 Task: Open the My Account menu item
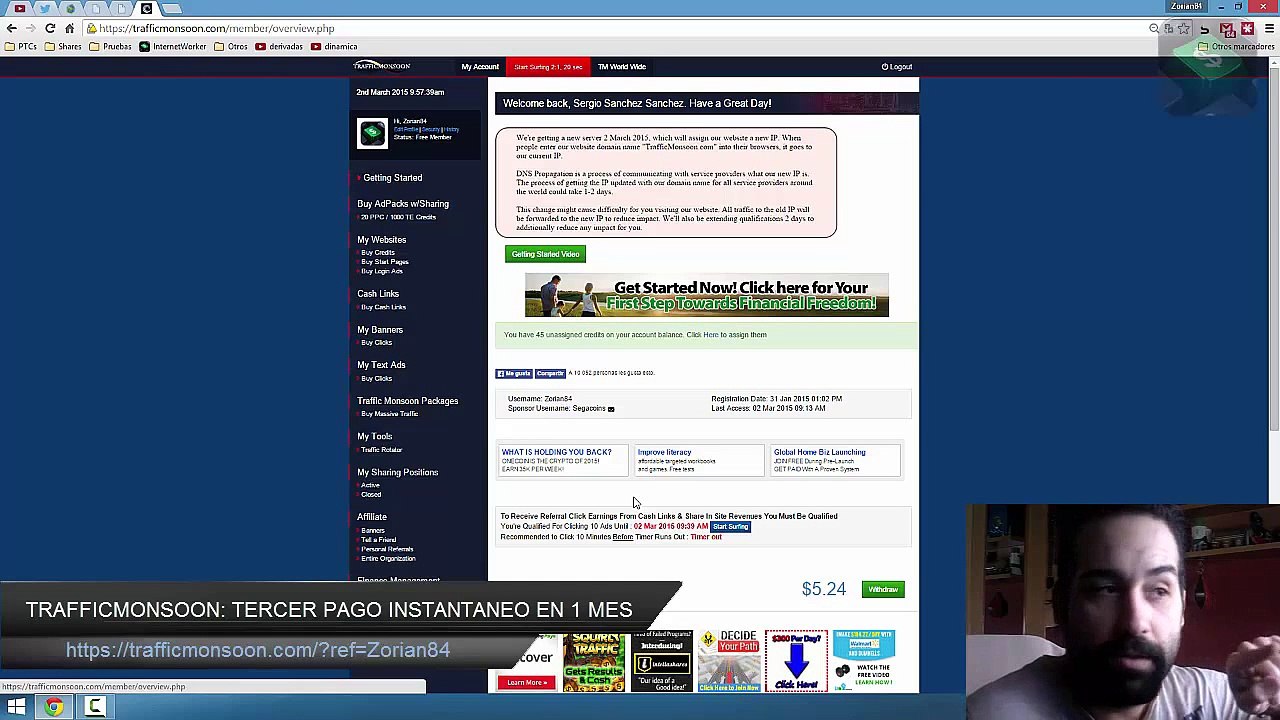480,67
